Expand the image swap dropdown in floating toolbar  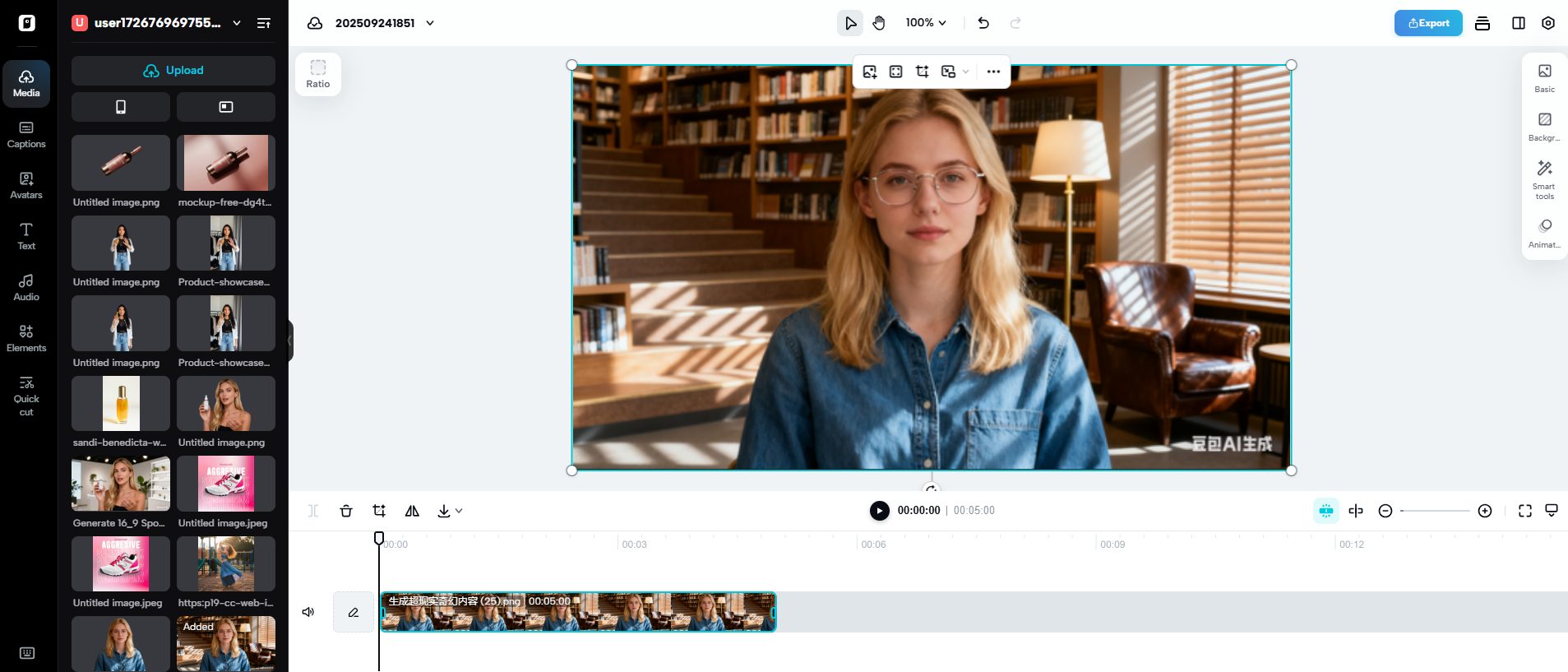click(x=965, y=72)
